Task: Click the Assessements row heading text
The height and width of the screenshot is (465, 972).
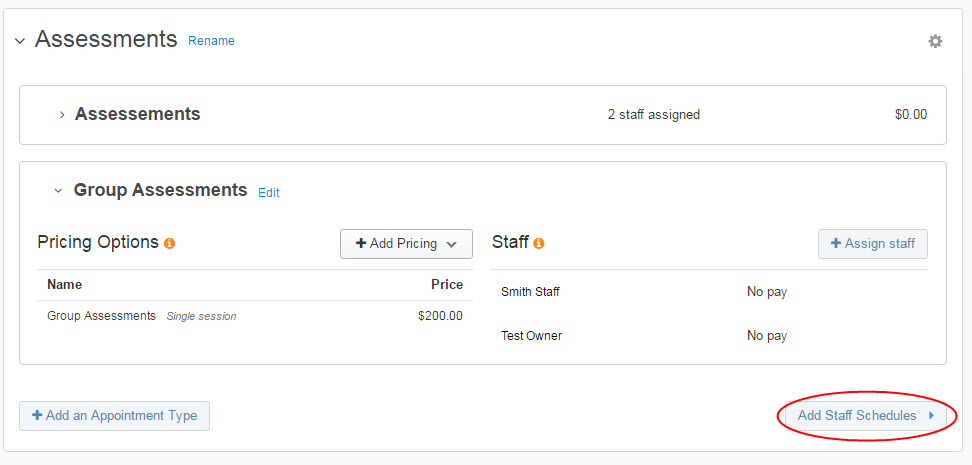Action: tap(138, 114)
